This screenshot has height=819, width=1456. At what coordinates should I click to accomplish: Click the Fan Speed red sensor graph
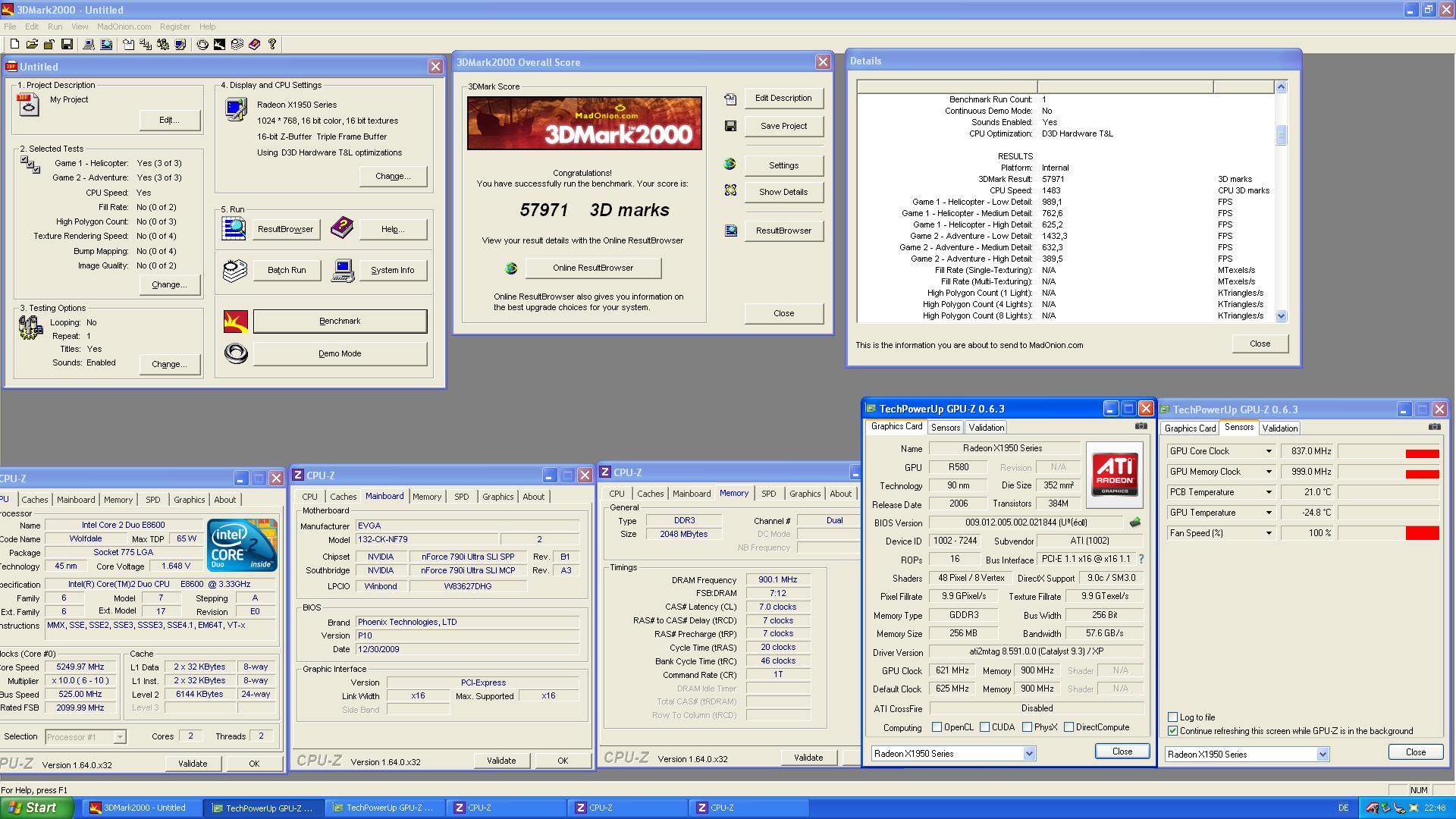1389,533
